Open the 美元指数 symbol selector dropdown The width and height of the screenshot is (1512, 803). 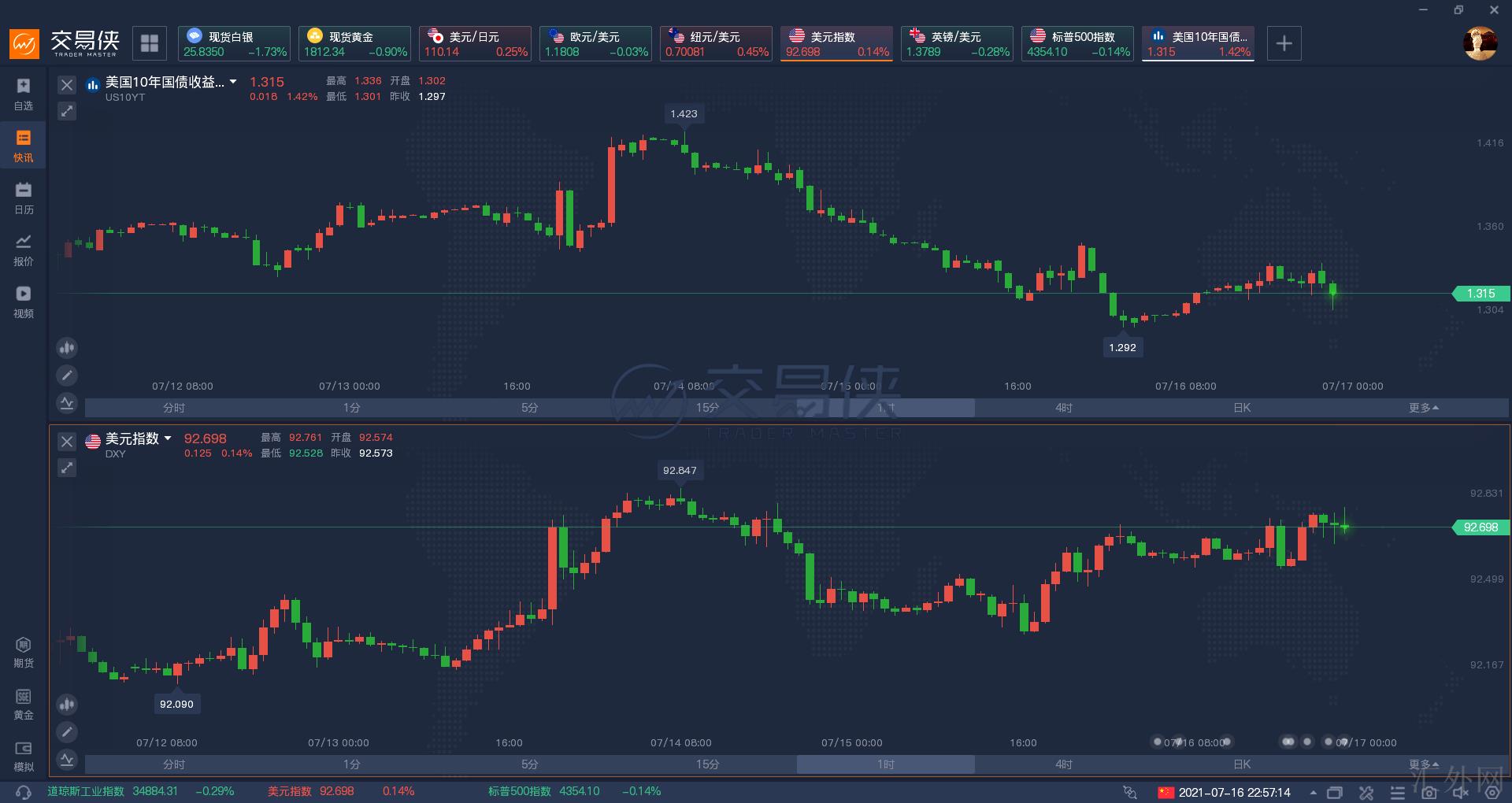(168, 439)
